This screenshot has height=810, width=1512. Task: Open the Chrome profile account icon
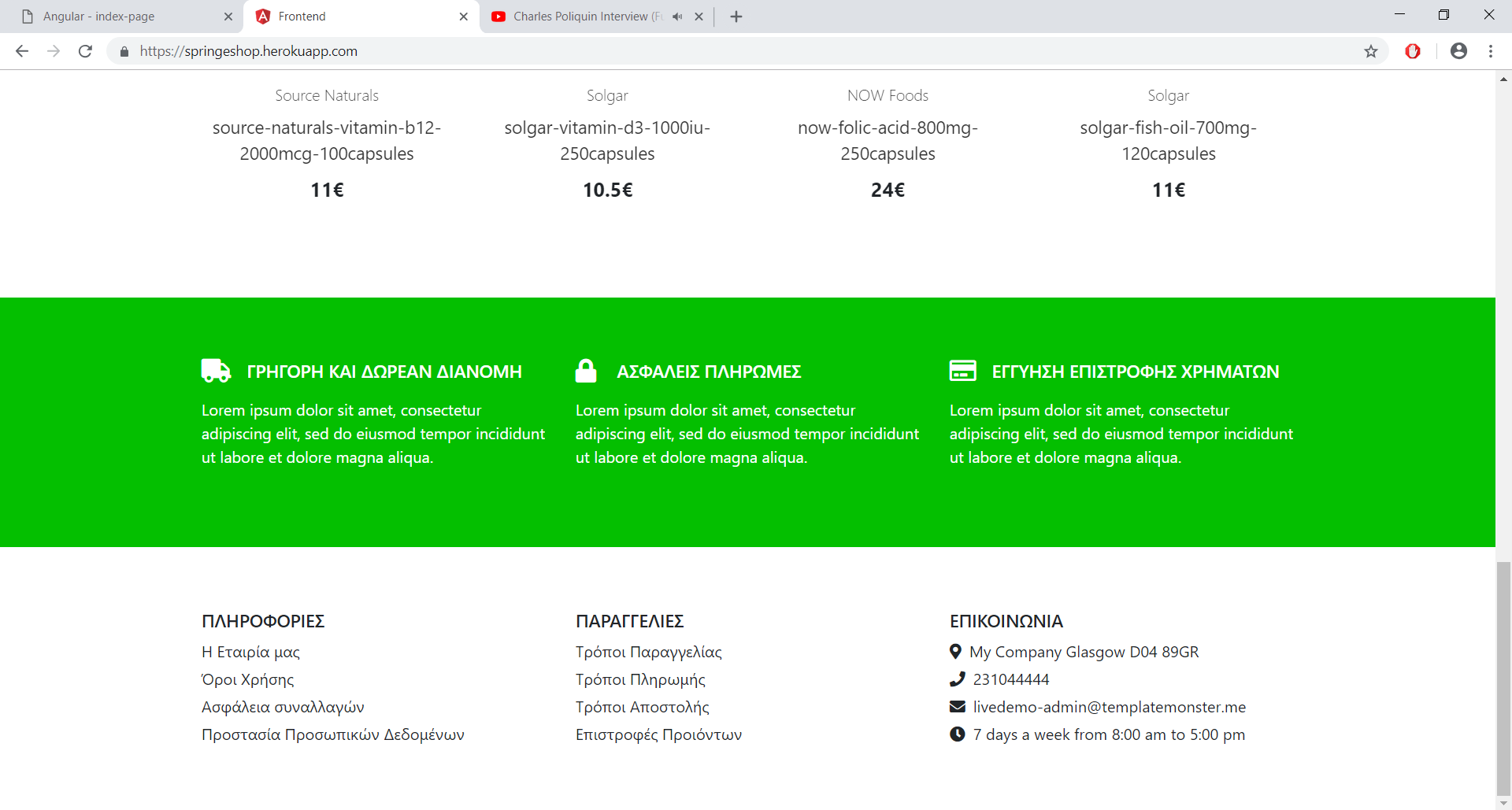1458,51
